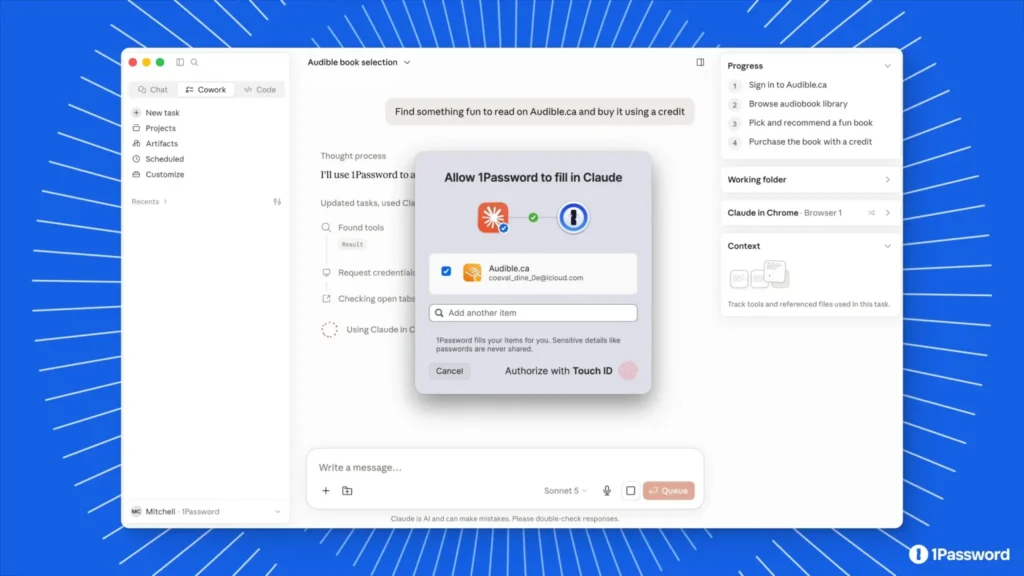This screenshot has height=576, width=1024.
Task: Open Scheduled in sidebar
Action: point(158,159)
